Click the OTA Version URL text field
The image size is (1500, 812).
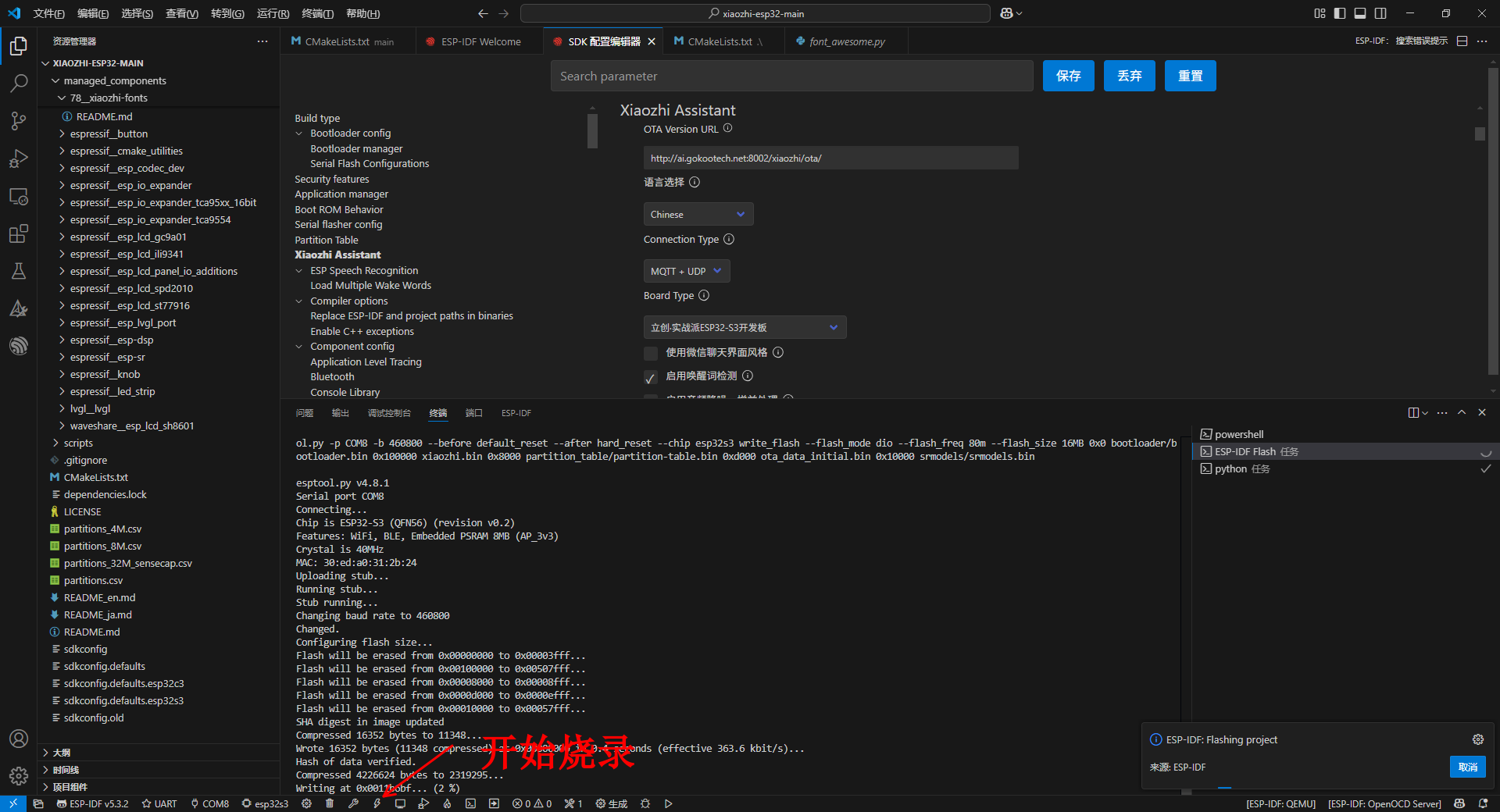coord(831,158)
